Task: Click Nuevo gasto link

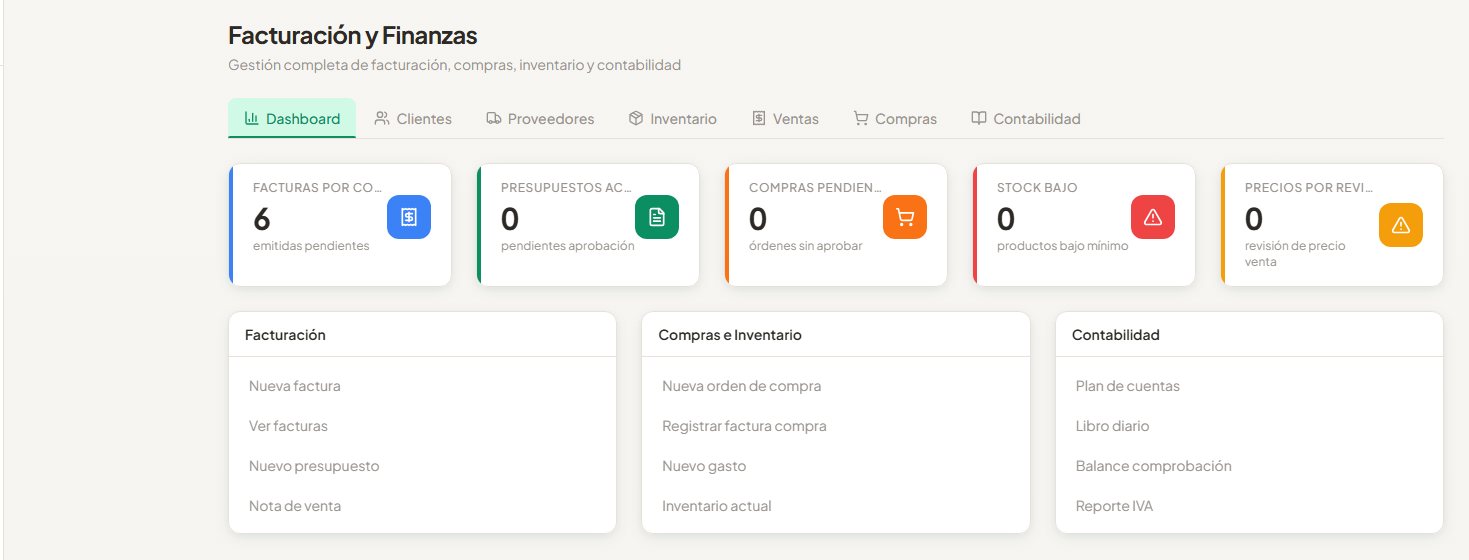Action: pos(704,466)
